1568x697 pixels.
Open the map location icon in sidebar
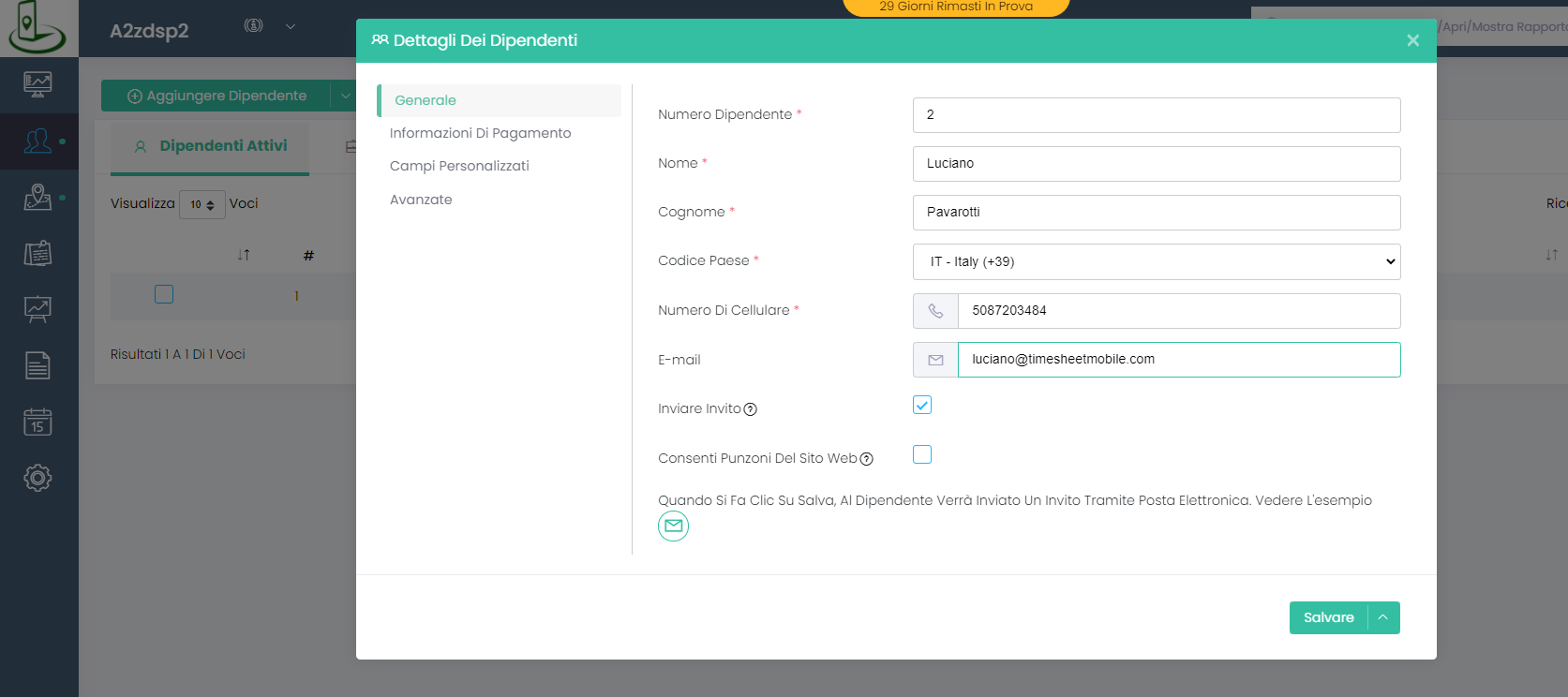(x=37, y=197)
